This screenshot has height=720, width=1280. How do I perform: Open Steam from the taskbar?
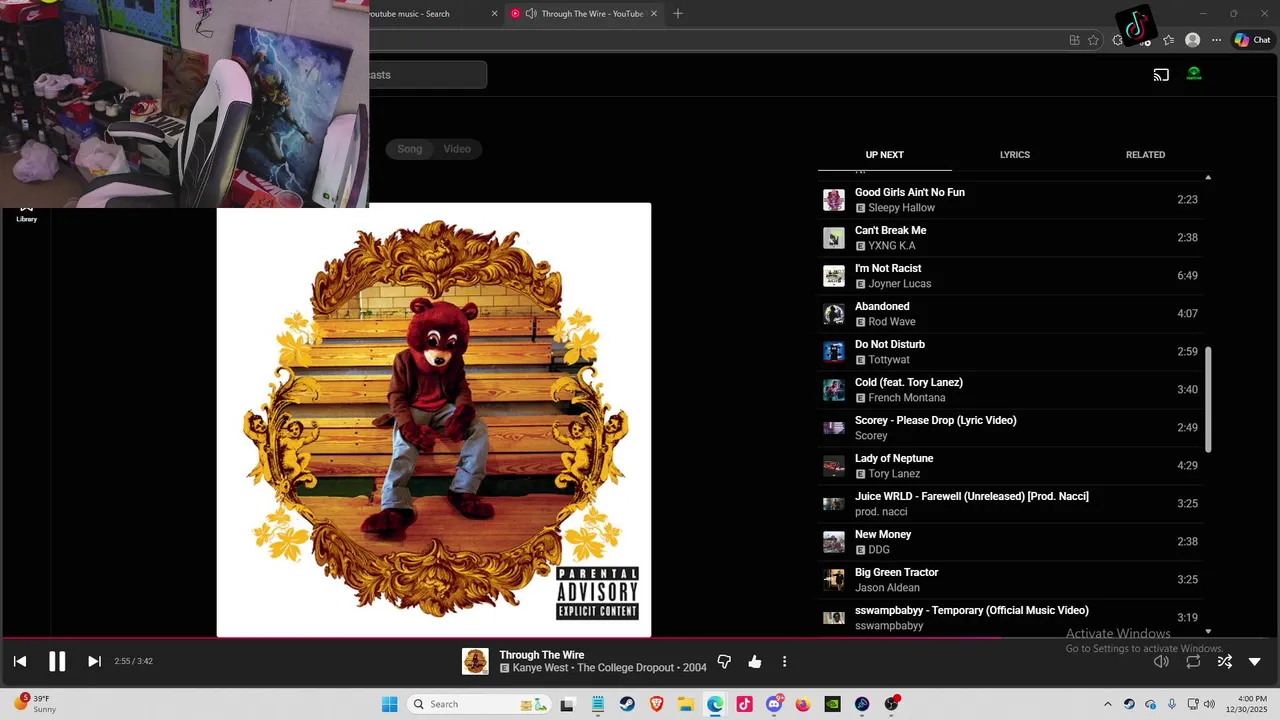pyautogui.click(x=627, y=704)
